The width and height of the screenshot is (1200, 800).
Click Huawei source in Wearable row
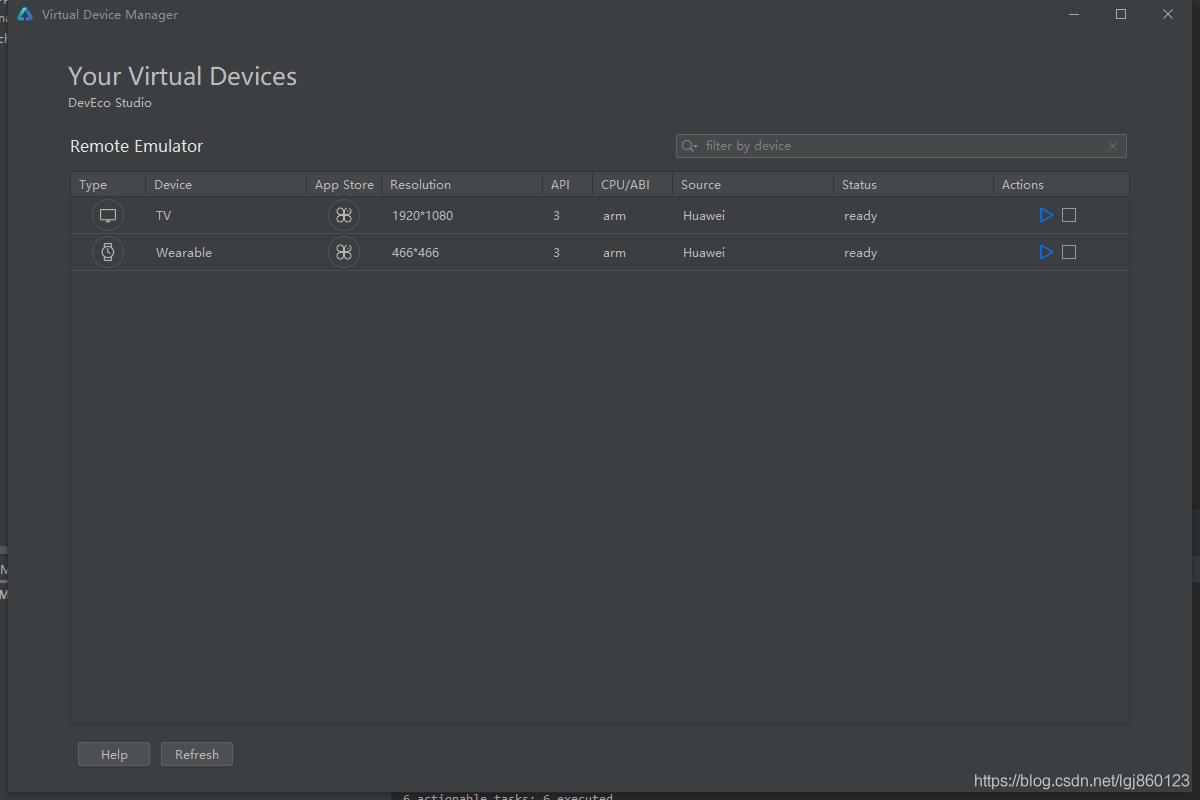click(704, 252)
